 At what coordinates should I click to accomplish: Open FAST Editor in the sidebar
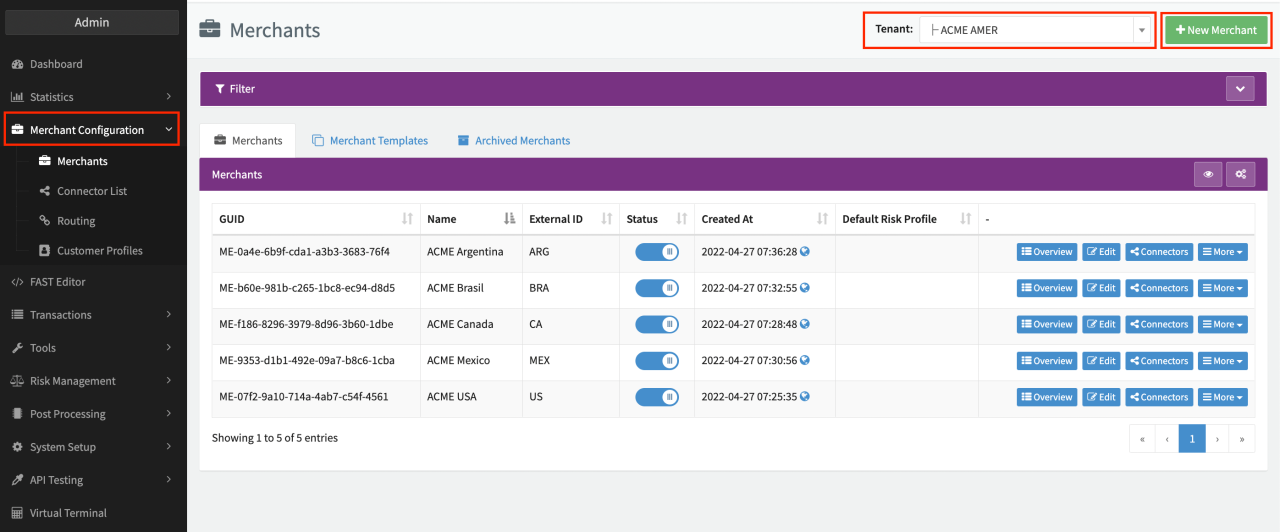click(57, 282)
